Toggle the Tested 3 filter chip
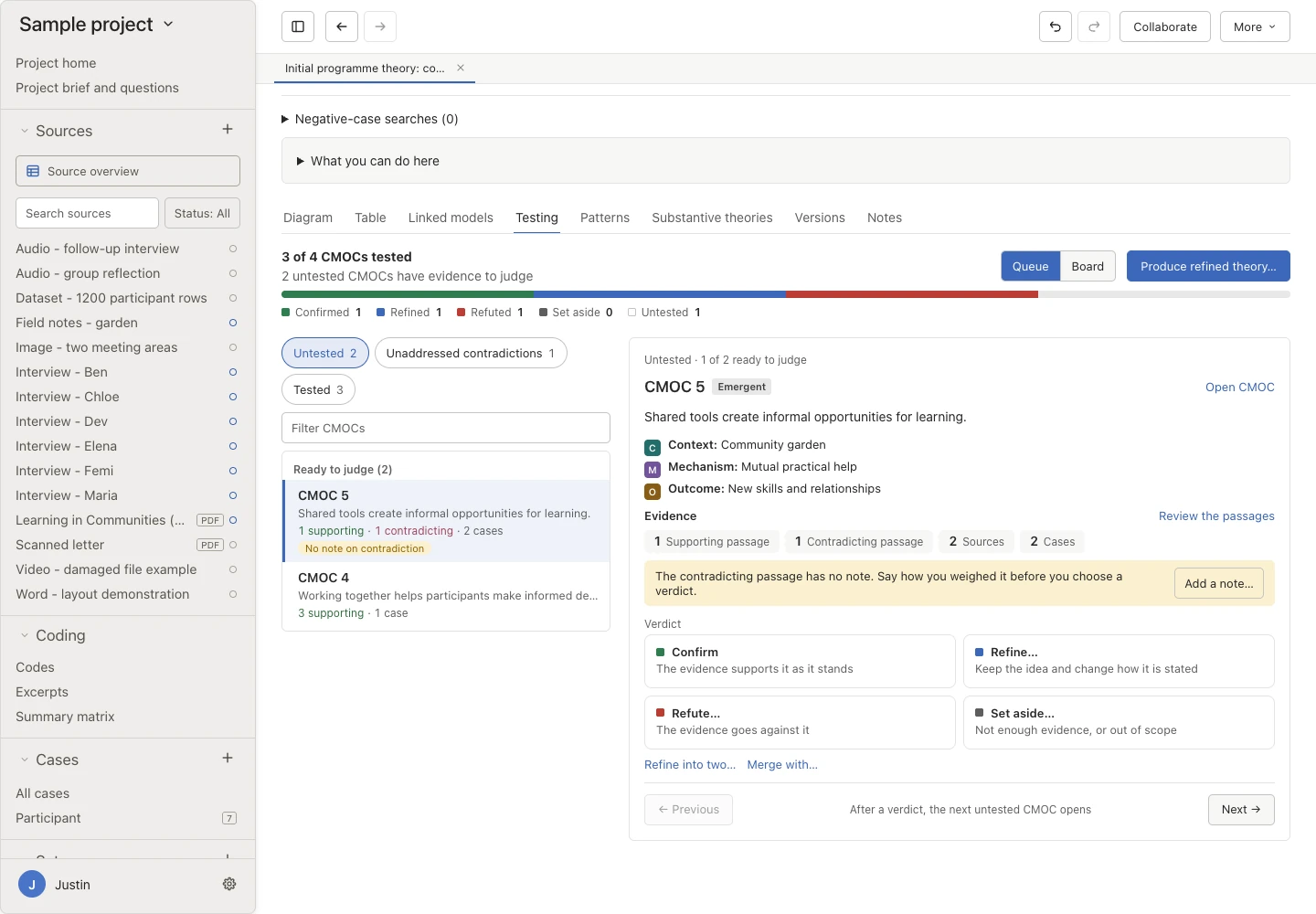The width and height of the screenshot is (1316, 914). 318,389
